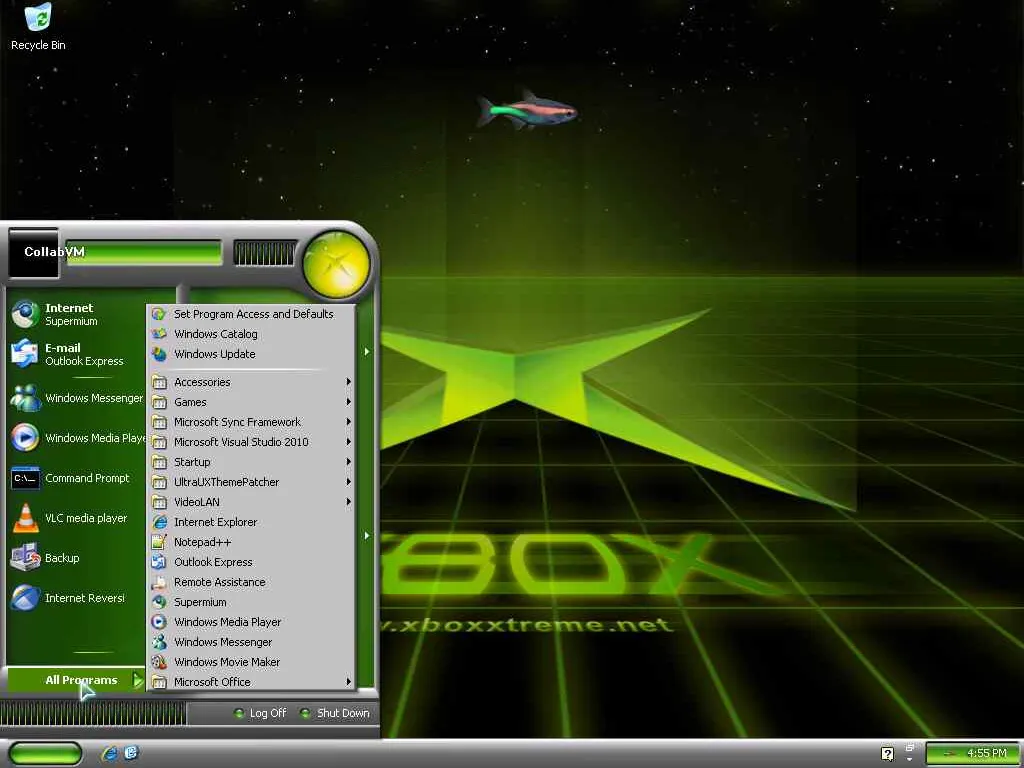
Task: Launch Command Prompt from Start menu
Action: tap(76, 478)
